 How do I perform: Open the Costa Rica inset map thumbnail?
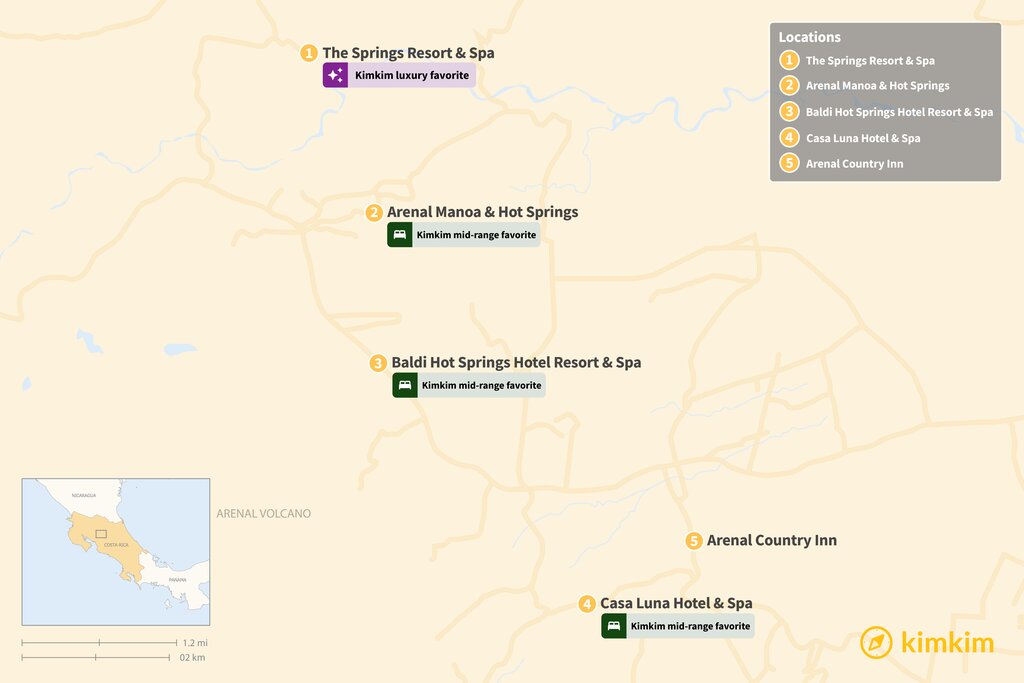(116, 551)
